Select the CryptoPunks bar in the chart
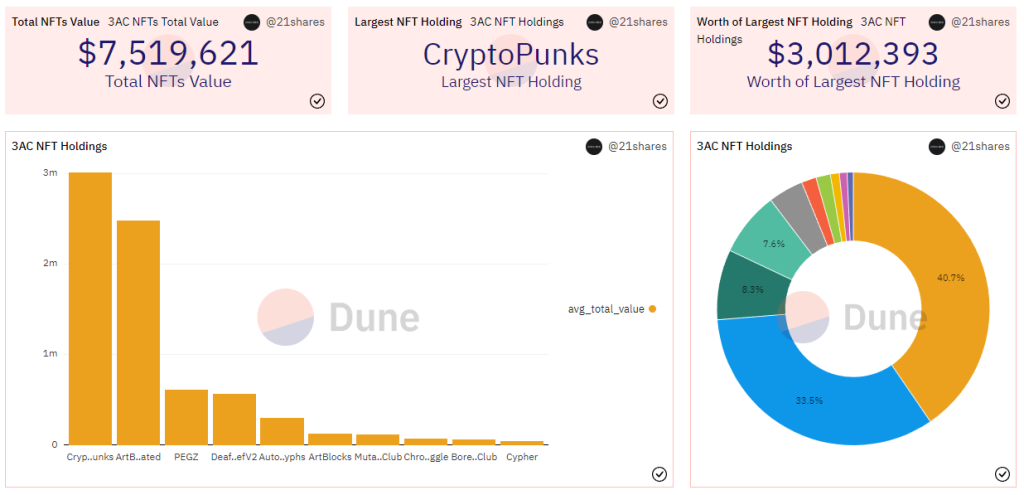 [90, 308]
